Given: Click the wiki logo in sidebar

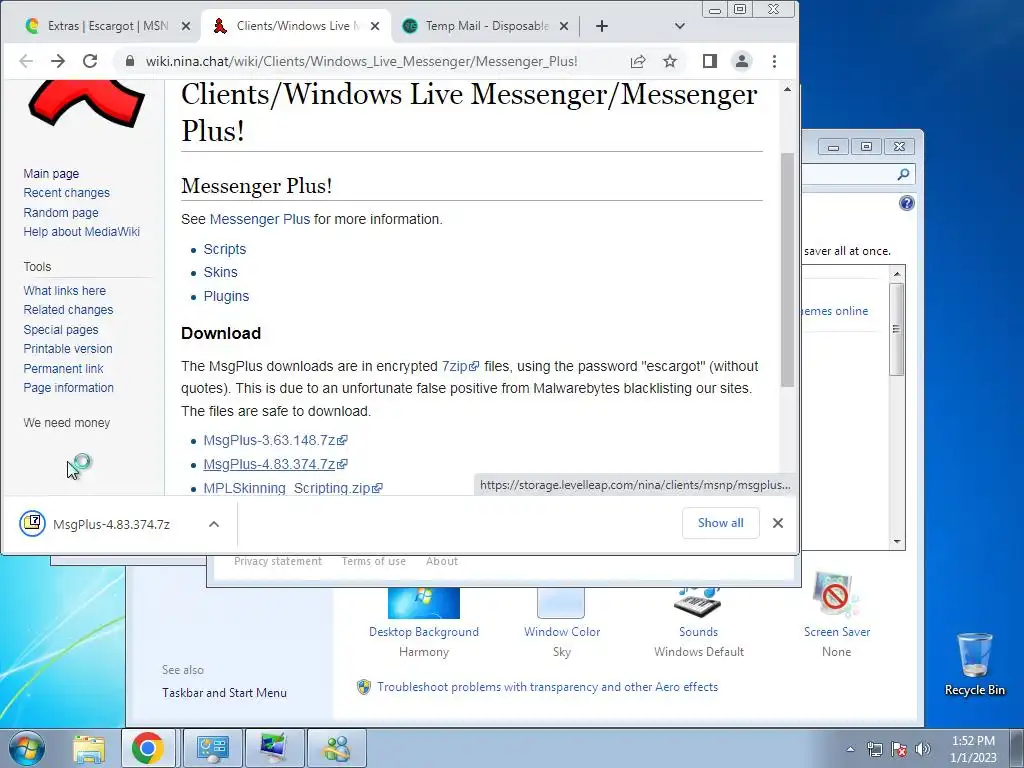Looking at the screenshot, I should (86, 103).
